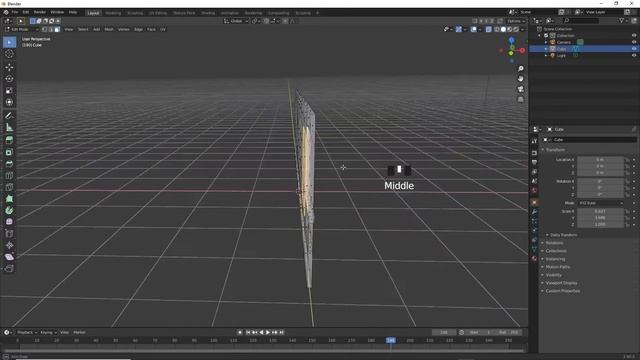Click the viewport zoom magnifier icon
This screenshot has height=360, width=640.
coord(520,69)
